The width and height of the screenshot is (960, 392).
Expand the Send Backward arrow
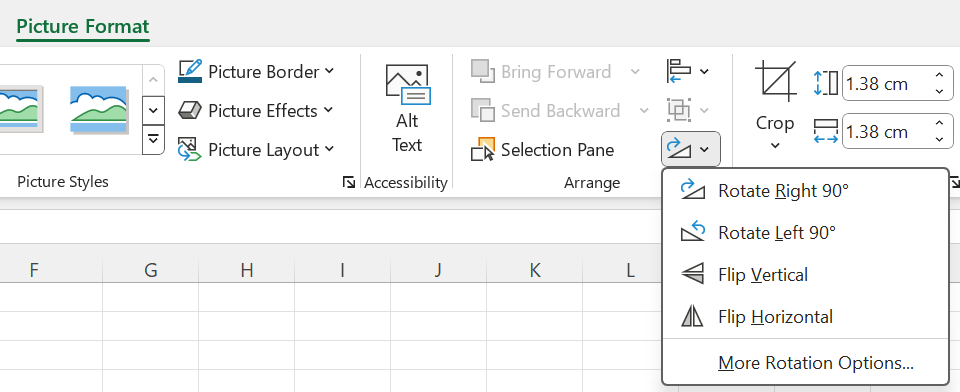pyautogui.click(x=644, y=111)
